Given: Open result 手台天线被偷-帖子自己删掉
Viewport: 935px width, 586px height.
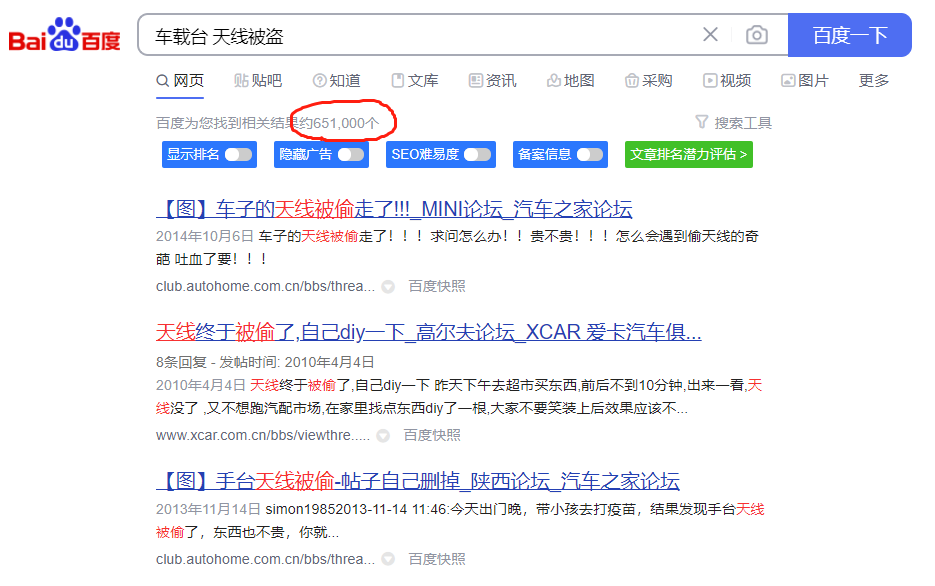Looking at the screenshot, I should (418, 480).
